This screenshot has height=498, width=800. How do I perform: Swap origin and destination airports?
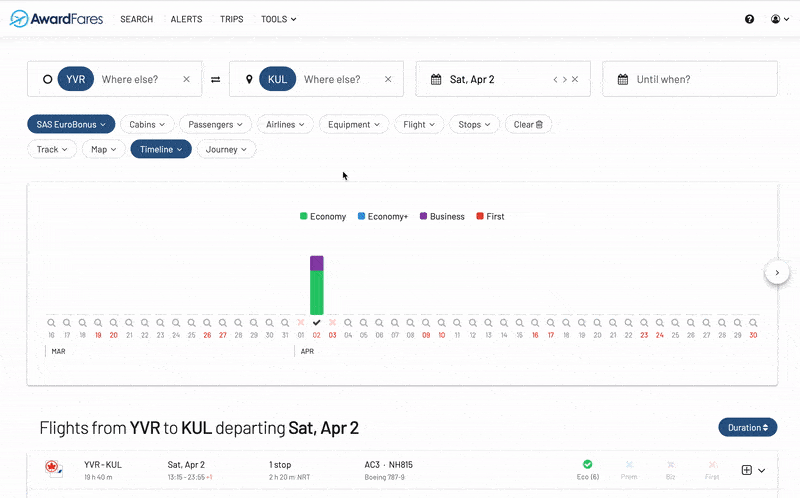click(x=215, y=79)
